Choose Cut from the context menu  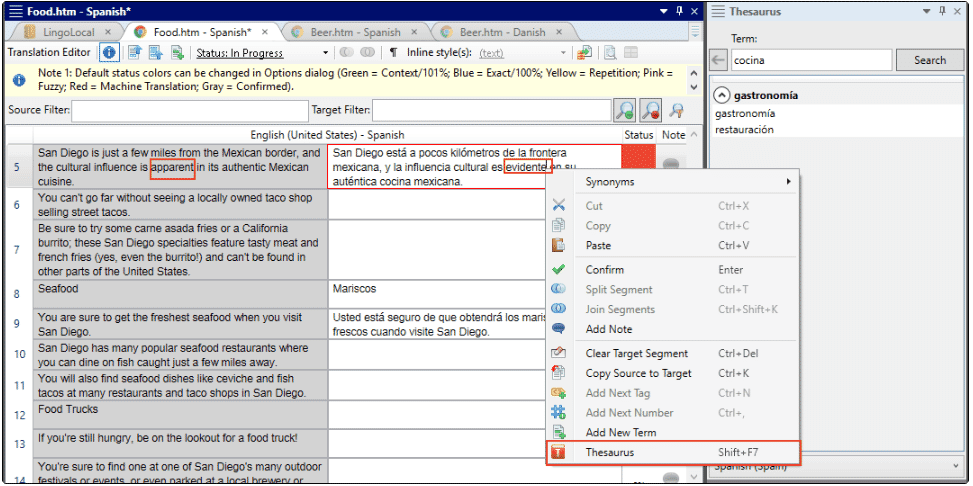673,206
